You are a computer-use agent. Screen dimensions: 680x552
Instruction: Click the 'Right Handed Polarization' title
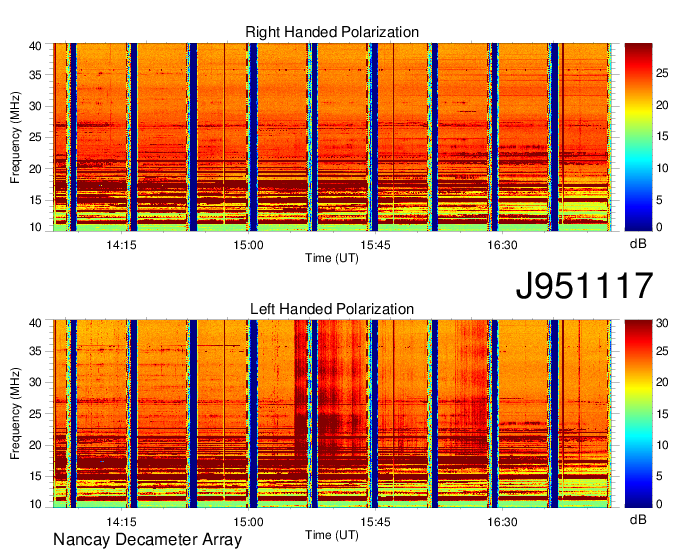[332, 32]
